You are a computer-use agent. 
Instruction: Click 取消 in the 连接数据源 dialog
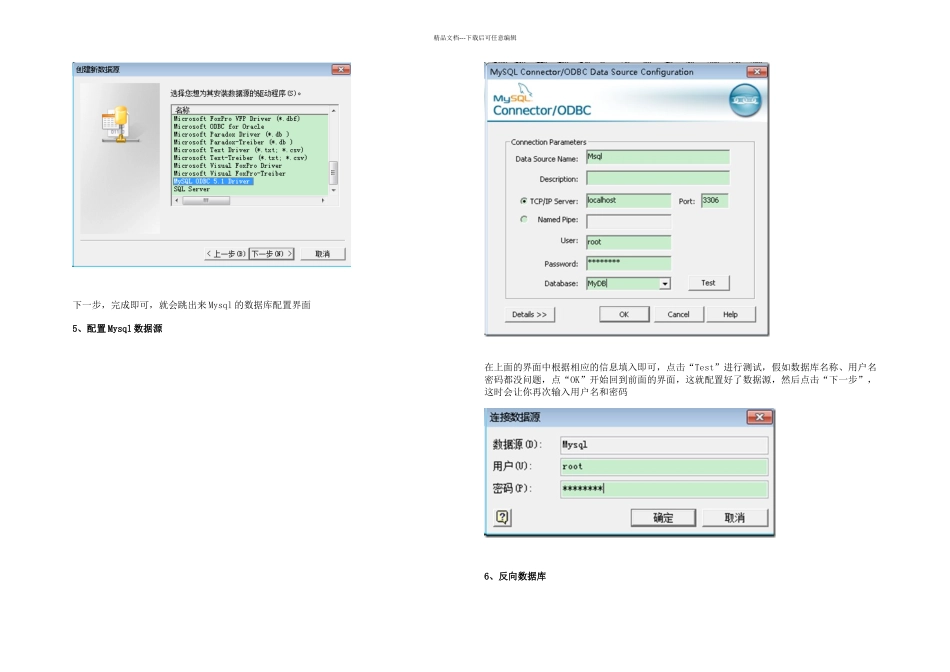pyautogui.click(x=735, y=517)
